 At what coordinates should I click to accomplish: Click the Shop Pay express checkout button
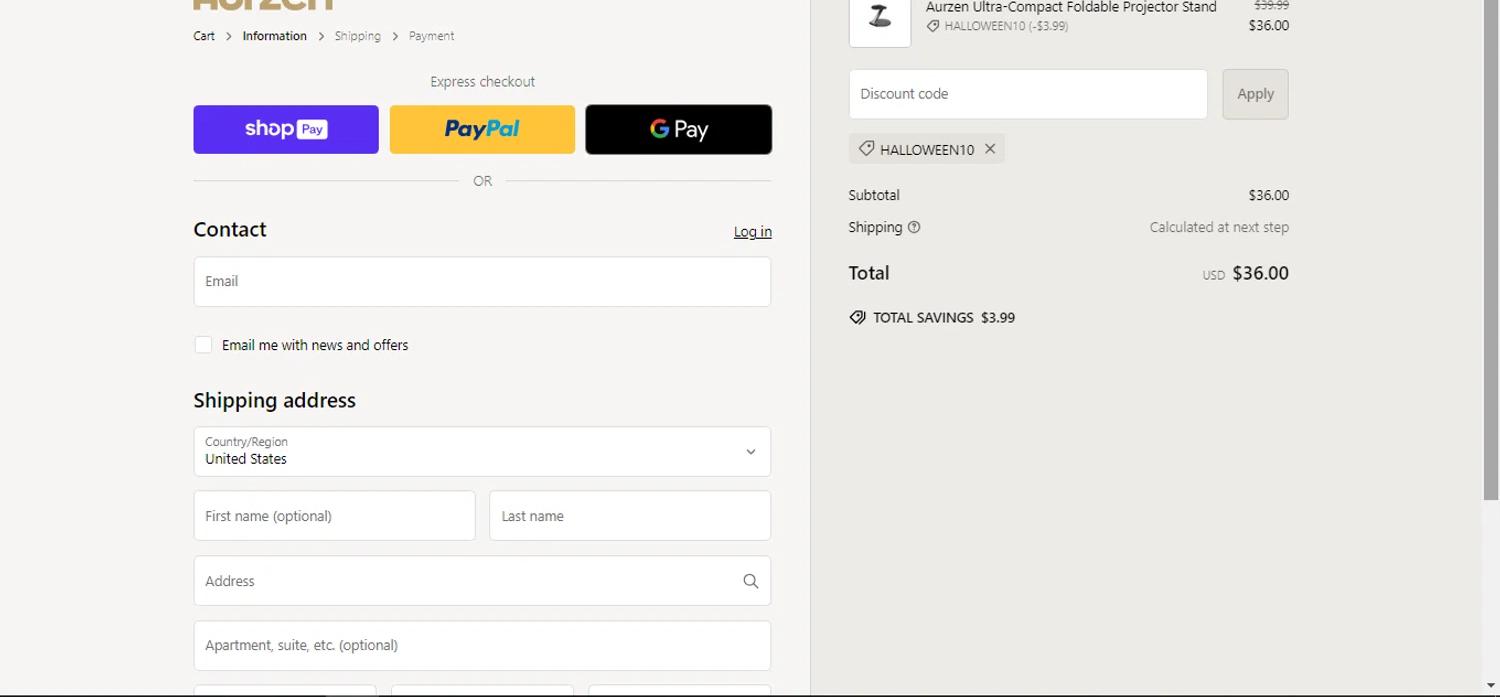(286, 129)
